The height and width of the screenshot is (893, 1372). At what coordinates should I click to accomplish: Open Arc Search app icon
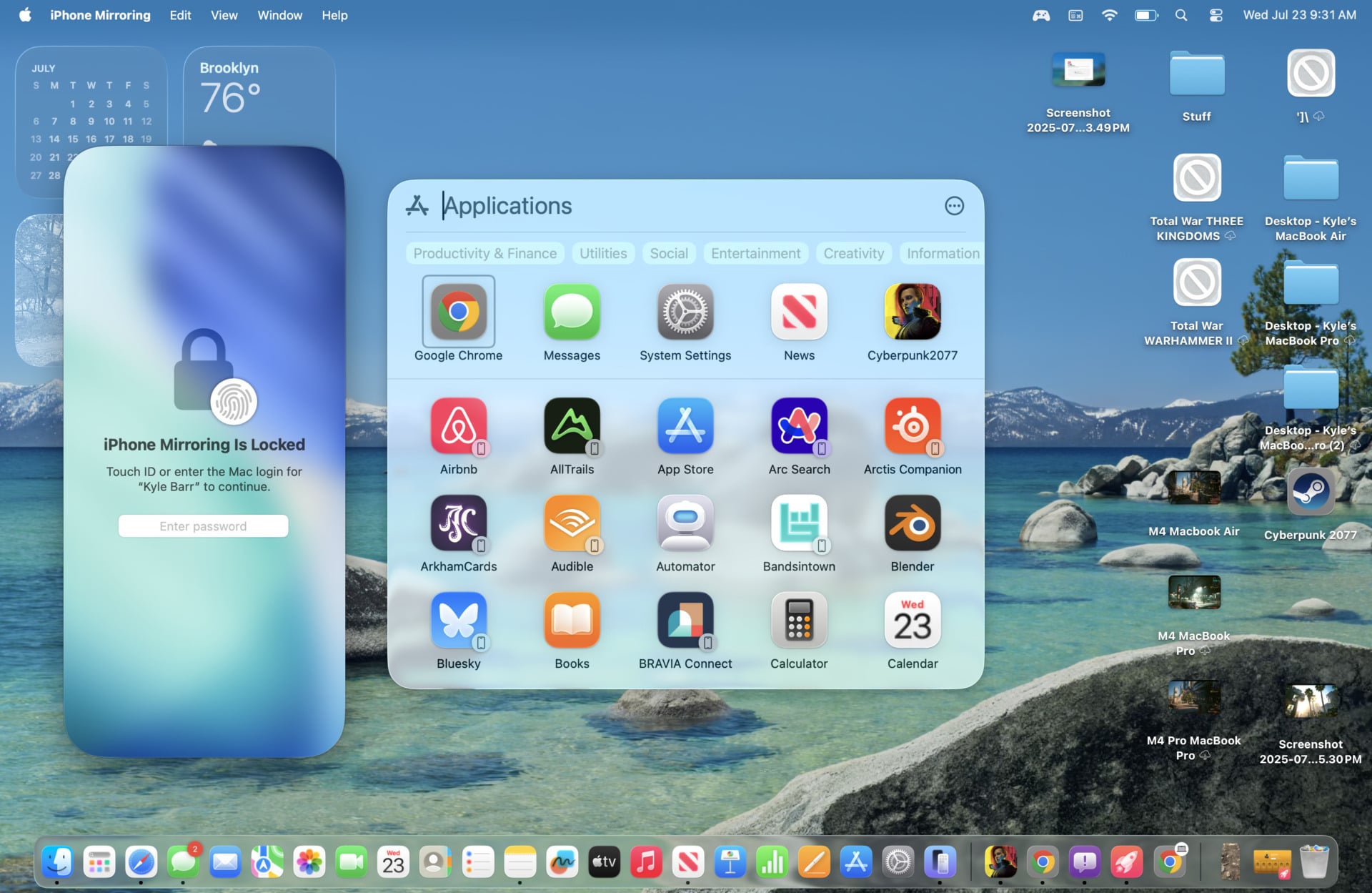click(x=799, y=426)
